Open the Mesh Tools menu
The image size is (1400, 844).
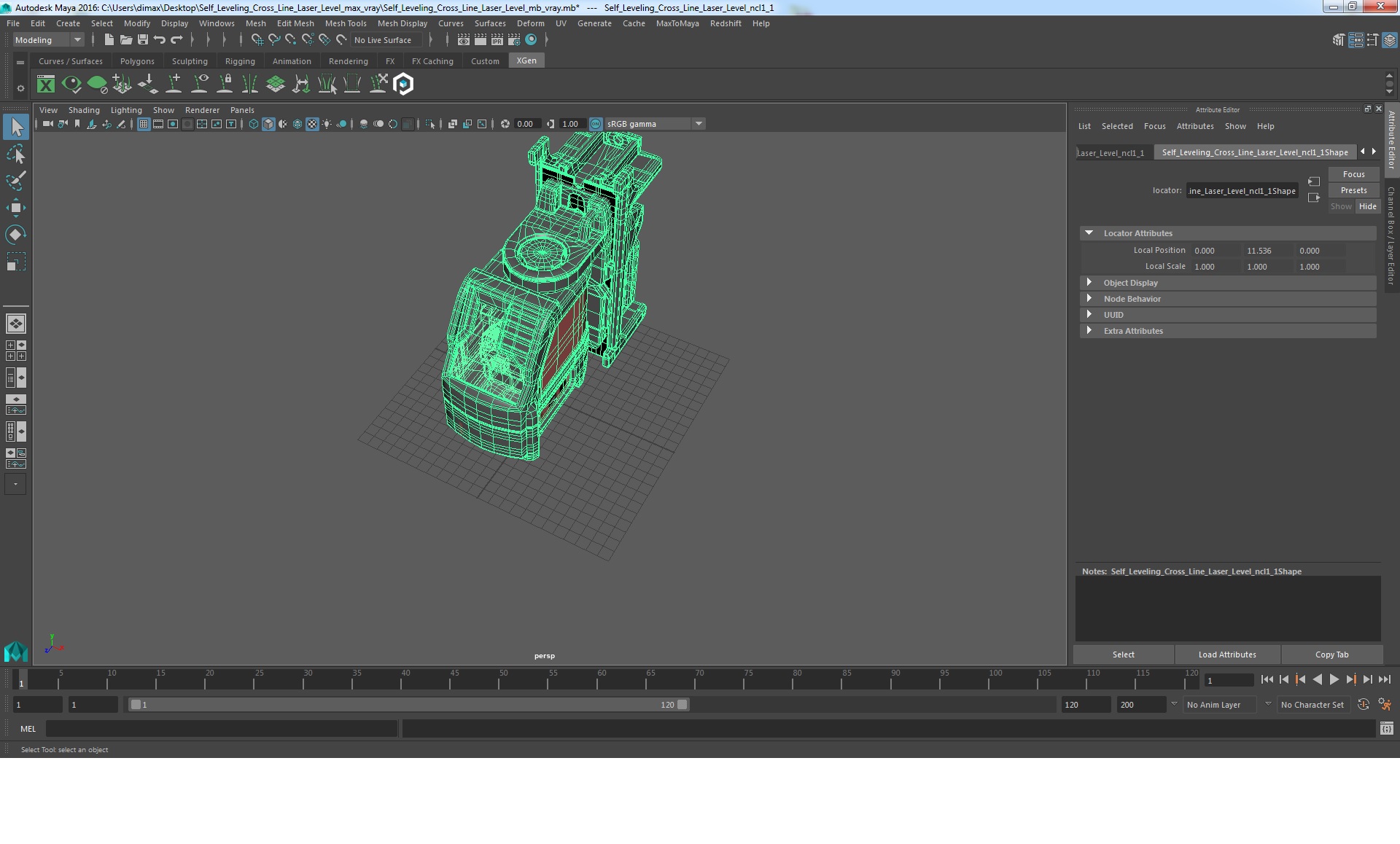(346, 23)
